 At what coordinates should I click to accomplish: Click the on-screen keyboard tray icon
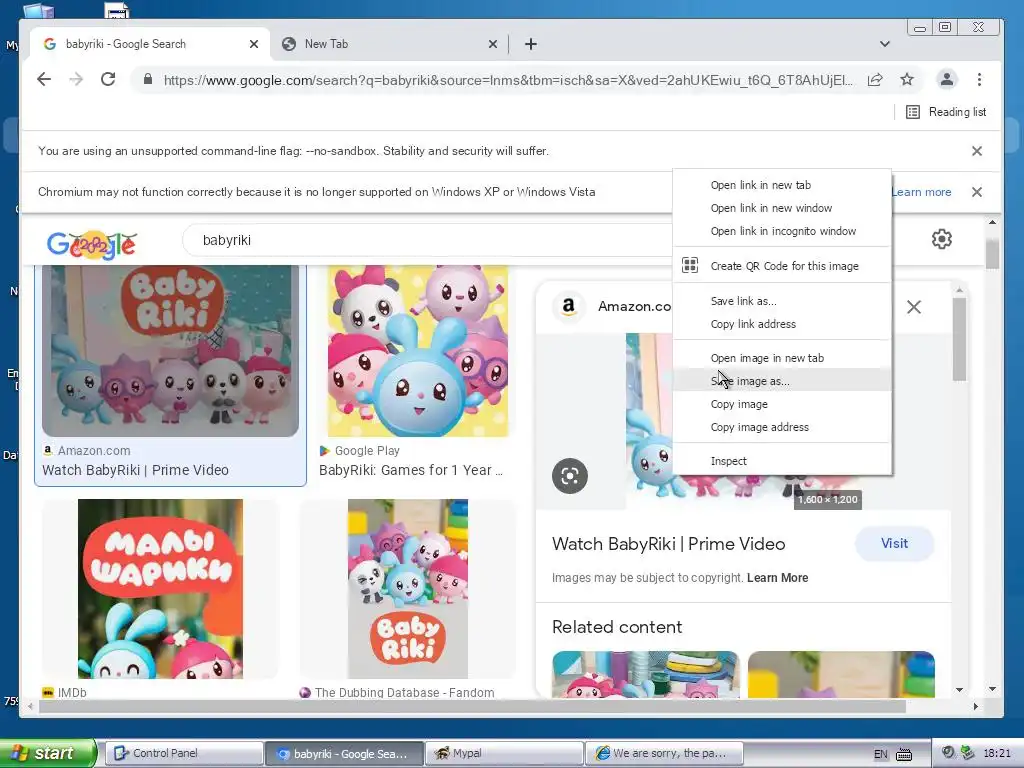pyautogui.click(x=904, y=754)
